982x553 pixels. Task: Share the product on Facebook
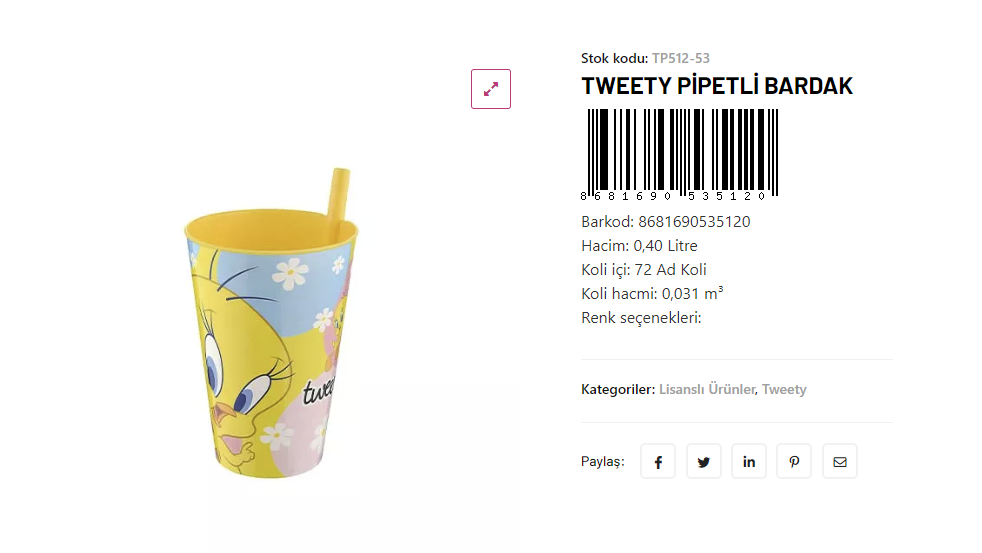point(658,462)
